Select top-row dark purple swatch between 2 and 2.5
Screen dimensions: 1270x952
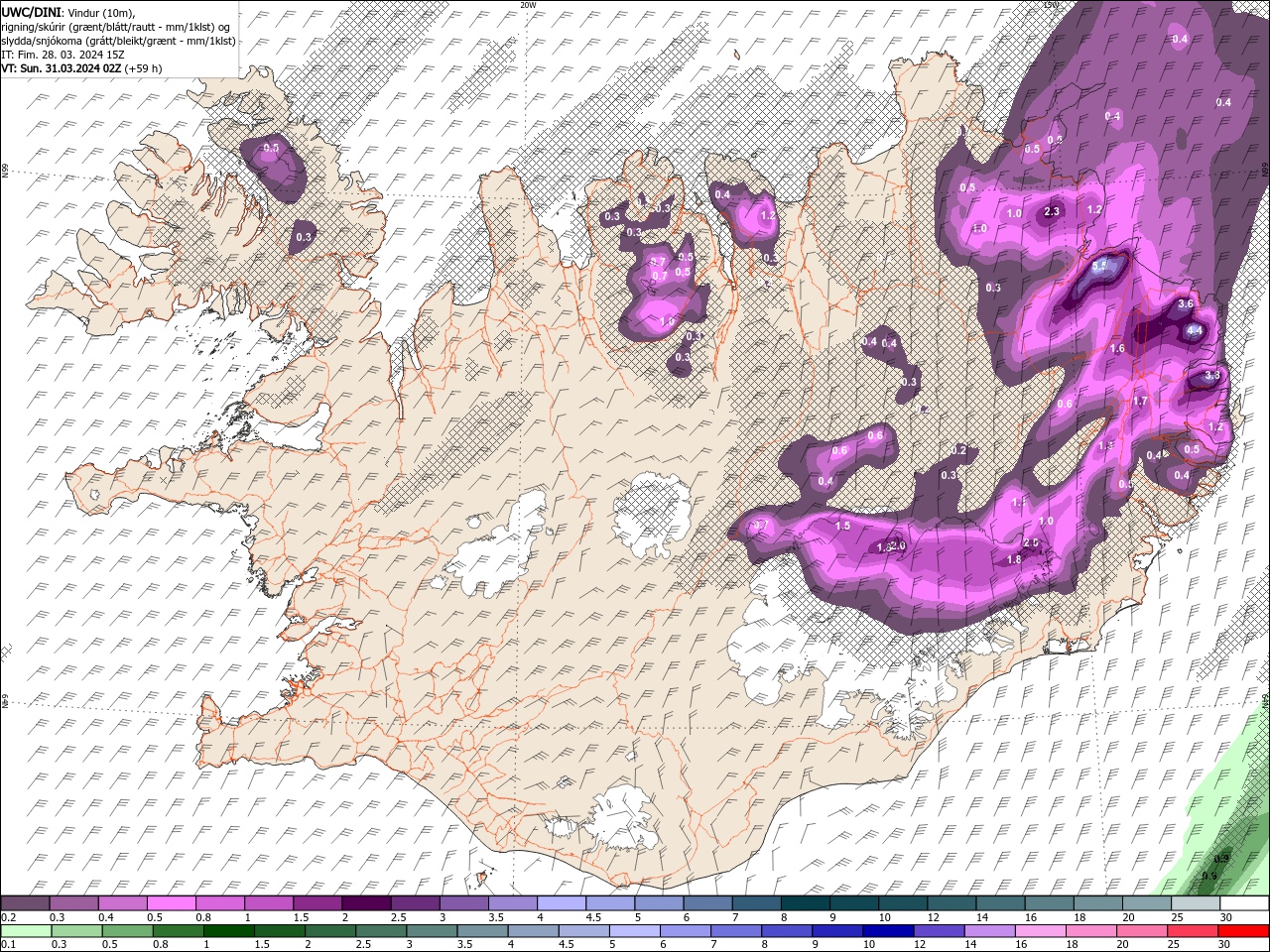tap(366, 903)
